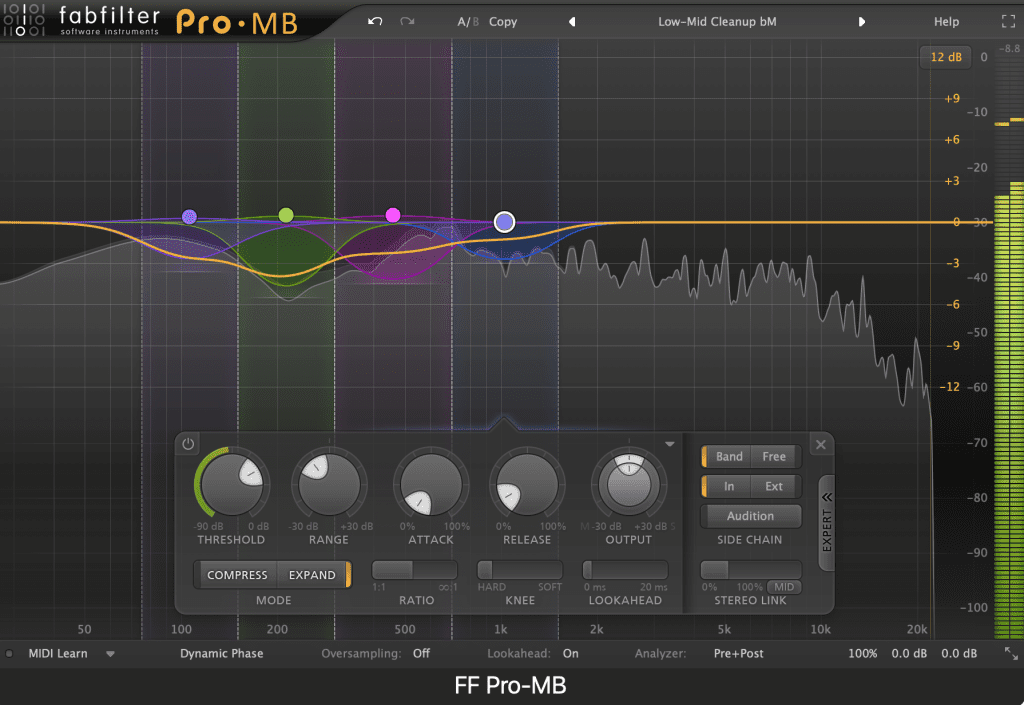Switch mode to Expand
Viewport: 1024px width, 705px height.
click(312, 575)
